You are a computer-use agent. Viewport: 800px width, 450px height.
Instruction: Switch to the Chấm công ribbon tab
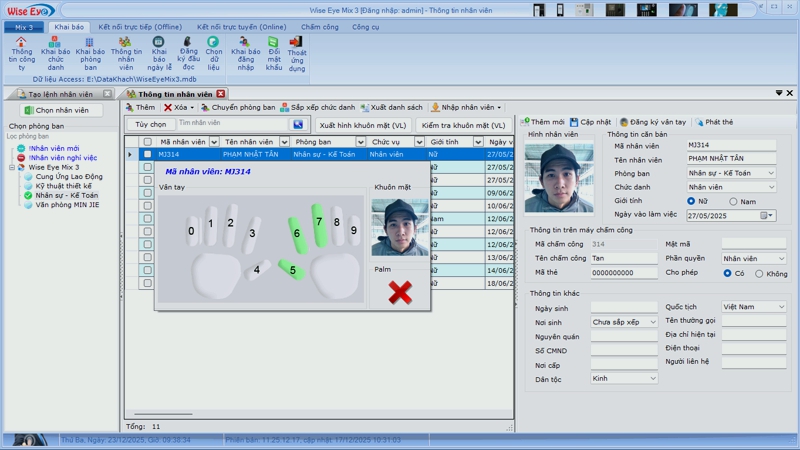[319, 27]
